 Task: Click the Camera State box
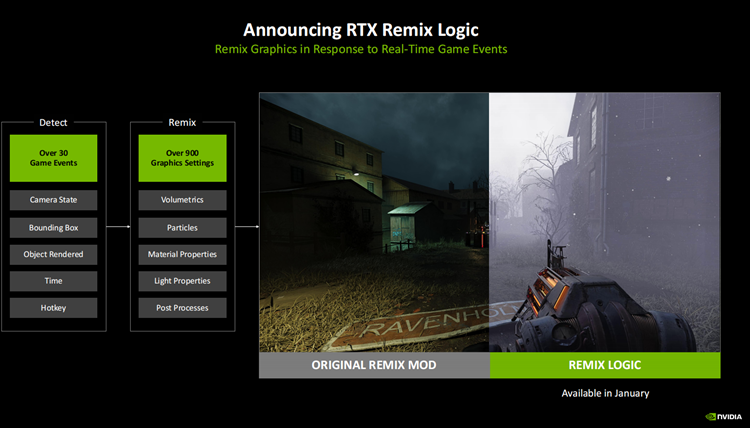point(54,200)
